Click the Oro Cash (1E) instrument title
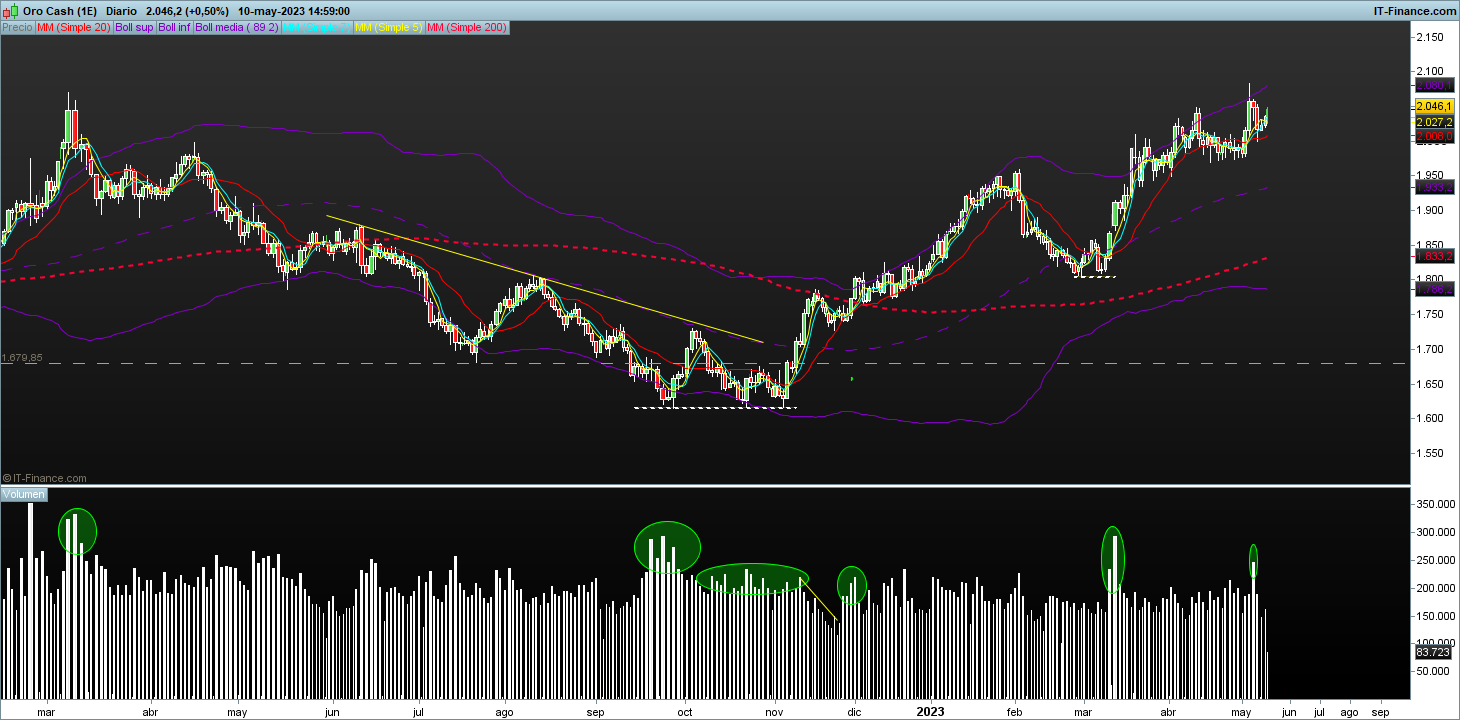1460x720 pixels. pos(58,11)
